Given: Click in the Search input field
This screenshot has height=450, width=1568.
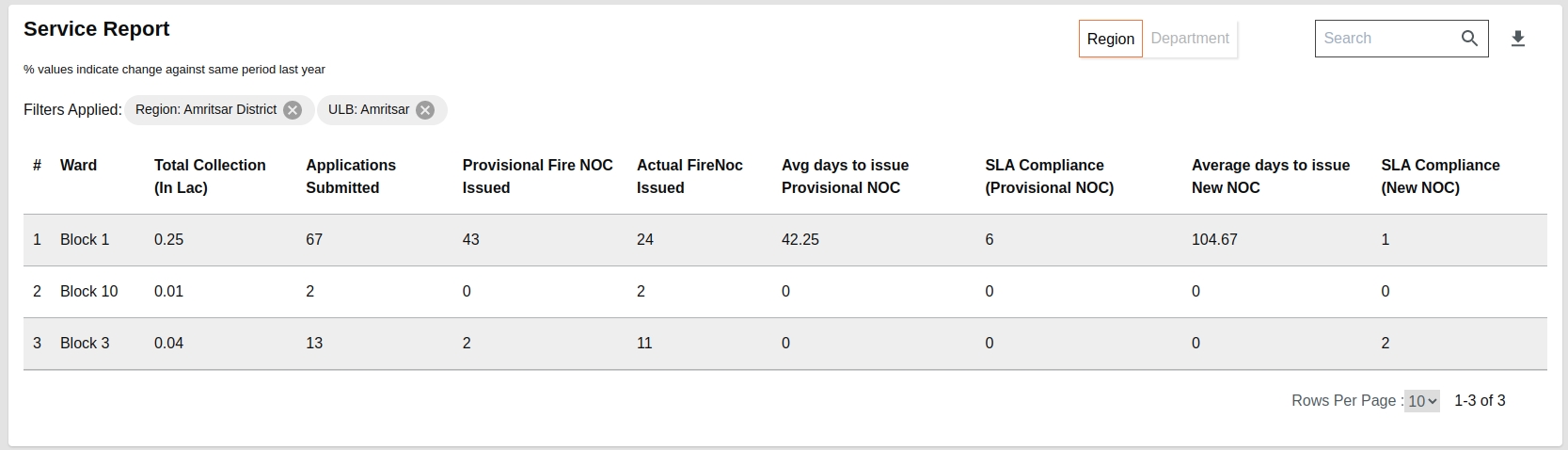Looking at the screenshot, I should pyautogui.click(x=1385, y=39).
